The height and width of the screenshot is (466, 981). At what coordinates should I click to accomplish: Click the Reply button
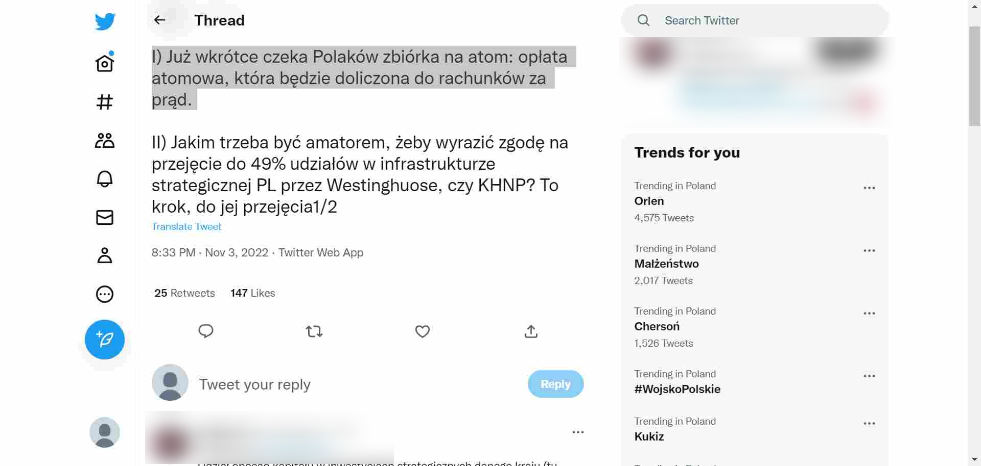556,384
